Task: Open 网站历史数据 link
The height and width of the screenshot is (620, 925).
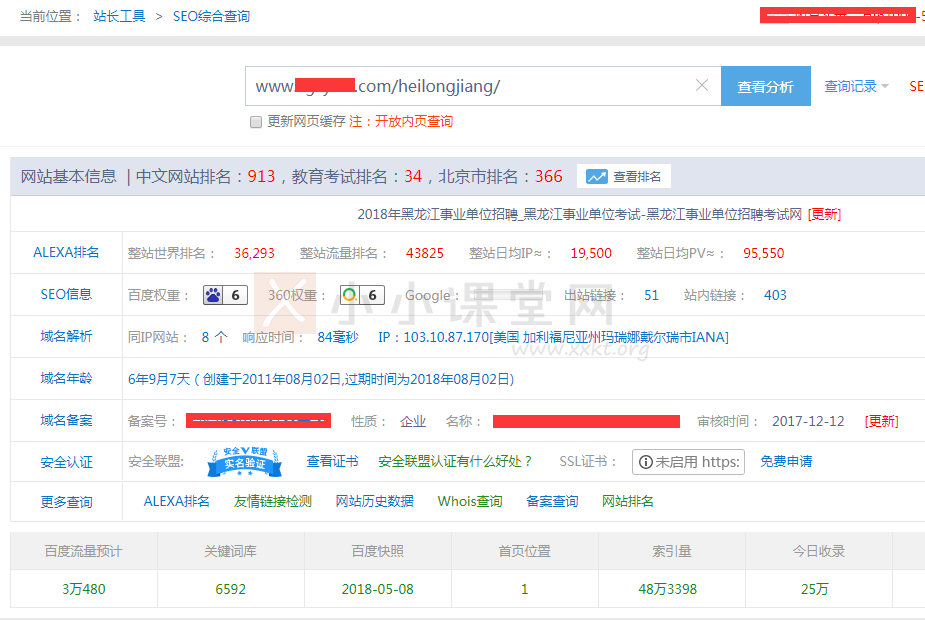Action: 375,501
